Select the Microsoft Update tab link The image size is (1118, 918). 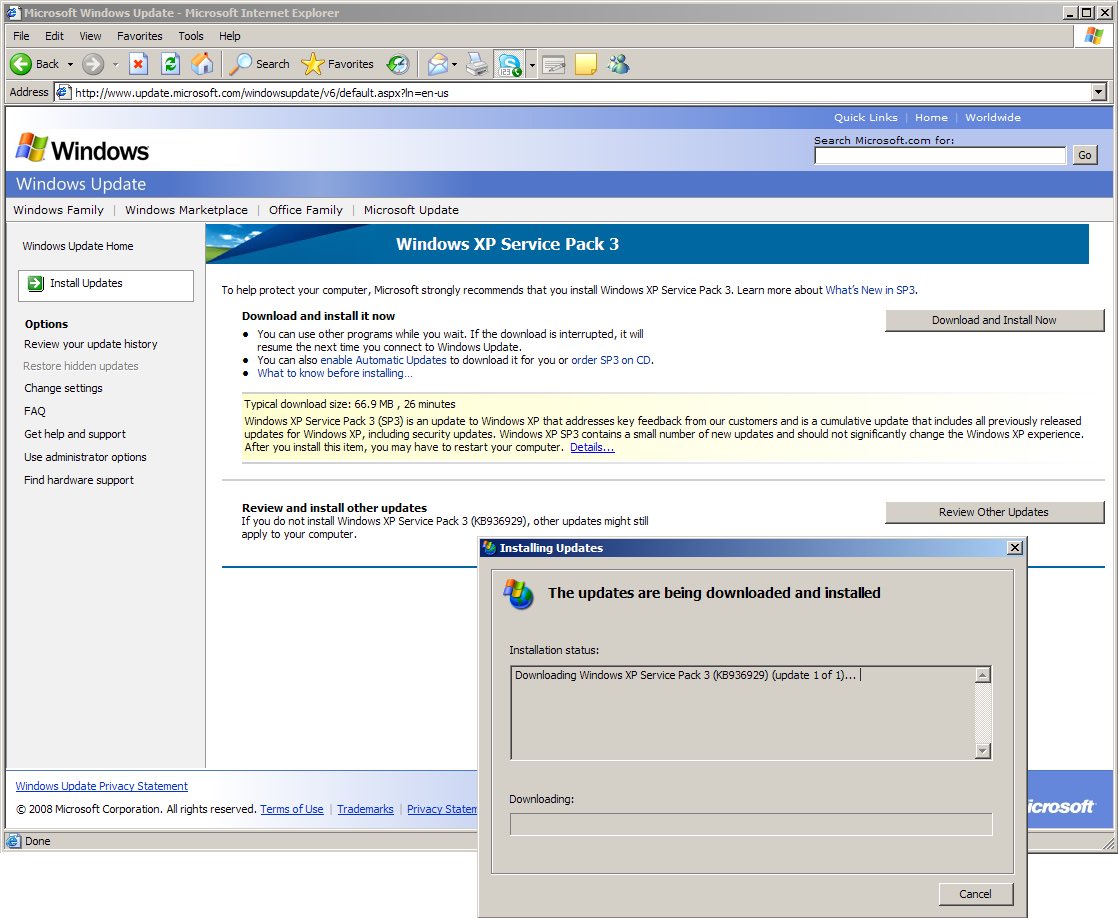[411, 210]
